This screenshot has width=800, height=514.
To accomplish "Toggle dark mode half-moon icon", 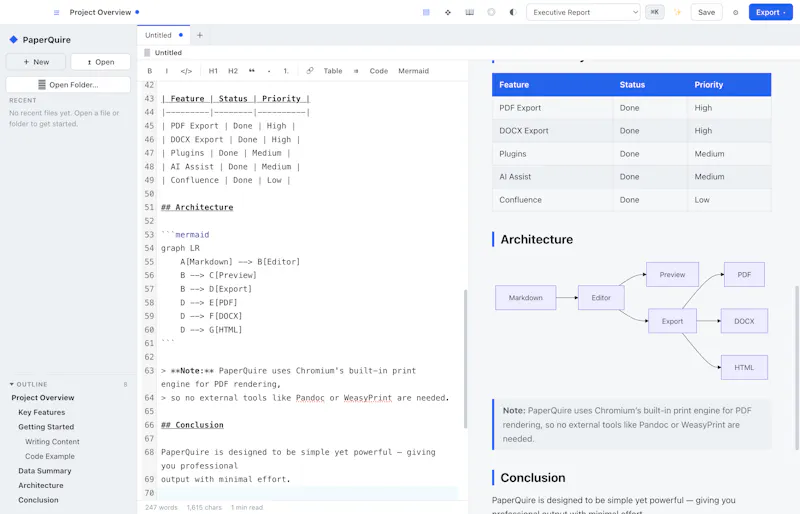I will pyautogui.click(x=513, y=12).
